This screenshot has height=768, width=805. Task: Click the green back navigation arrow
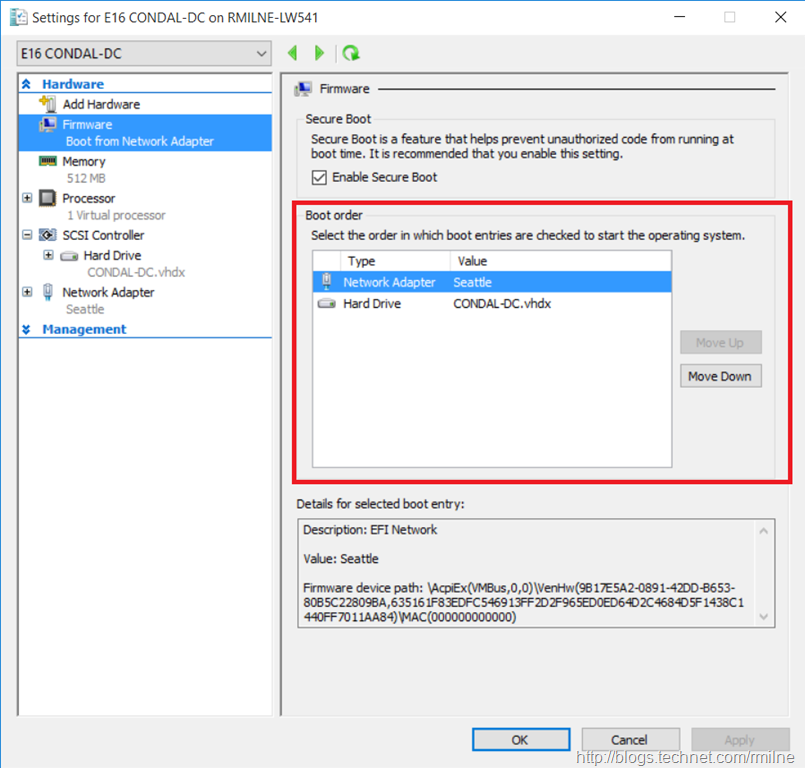tap(293, 53)
